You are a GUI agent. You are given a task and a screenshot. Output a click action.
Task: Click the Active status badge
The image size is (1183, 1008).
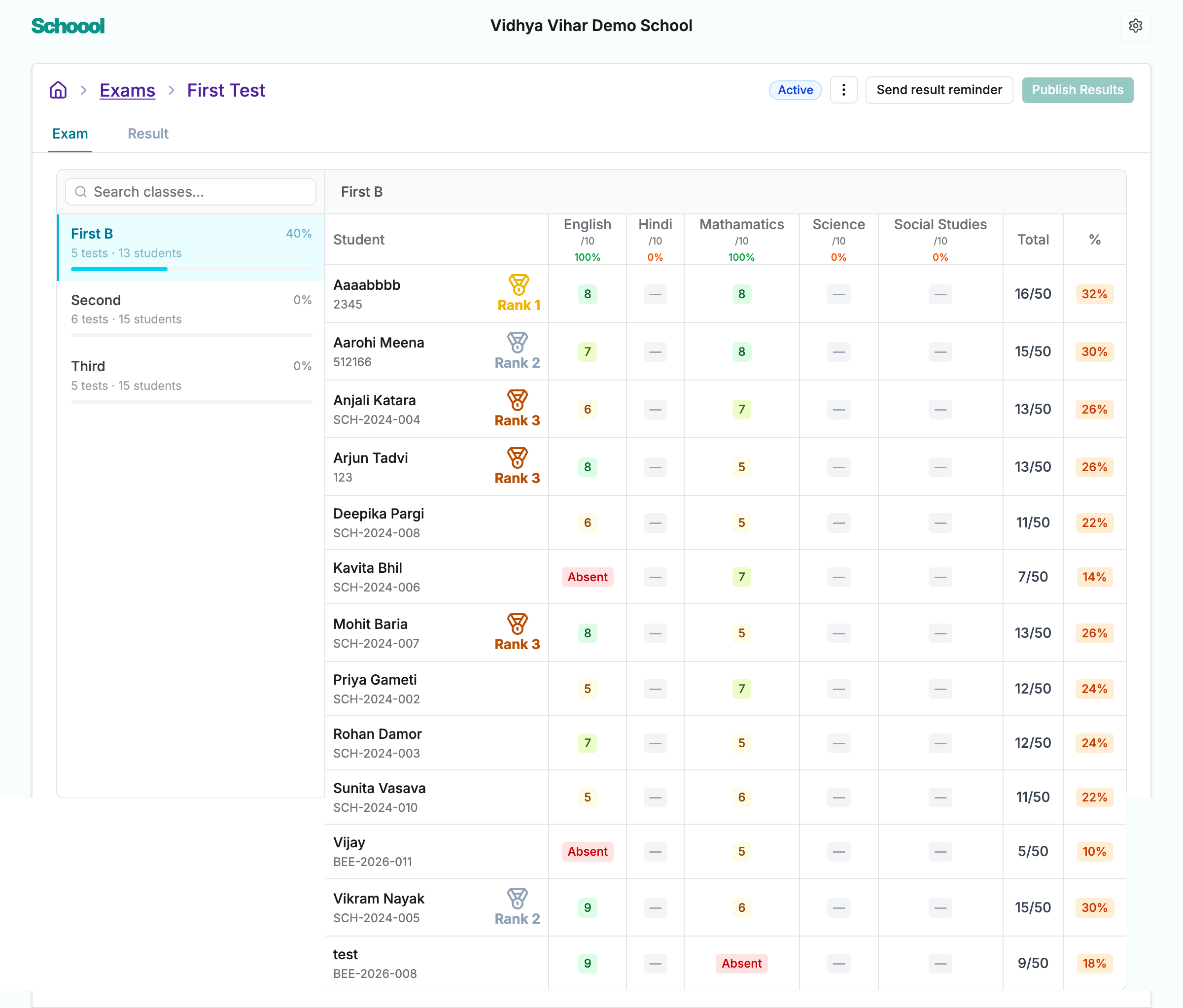coord(796,90)
